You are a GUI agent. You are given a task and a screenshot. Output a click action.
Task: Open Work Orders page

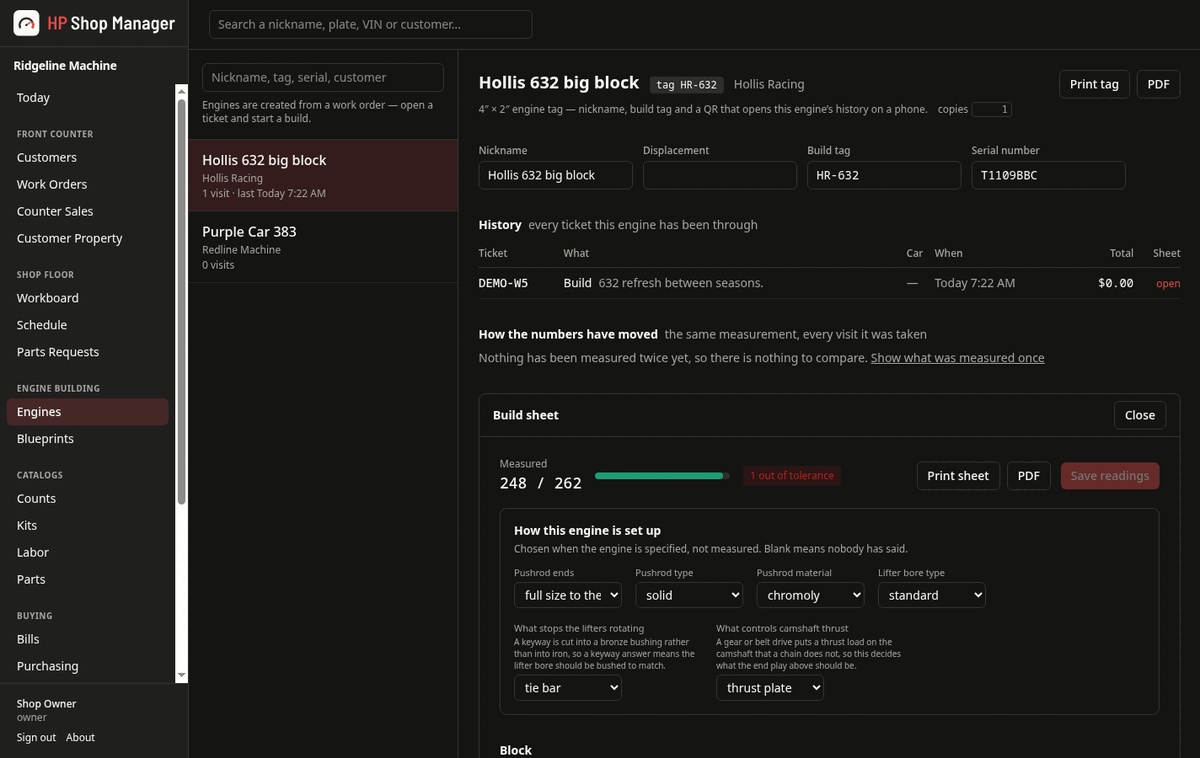click(x=87, y=185)
